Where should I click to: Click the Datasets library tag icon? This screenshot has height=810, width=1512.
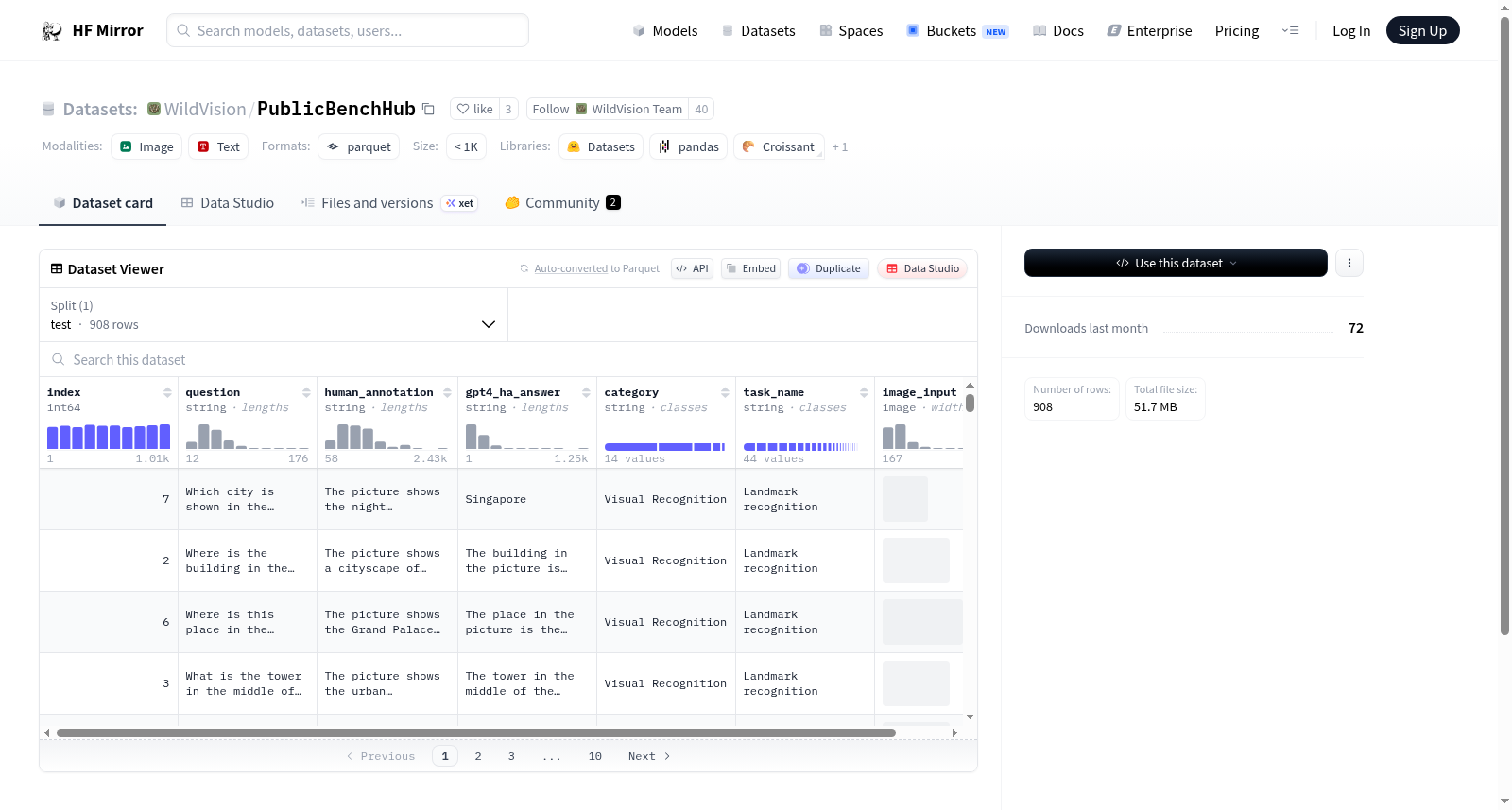pyautogui.click(x=574, y=146)
